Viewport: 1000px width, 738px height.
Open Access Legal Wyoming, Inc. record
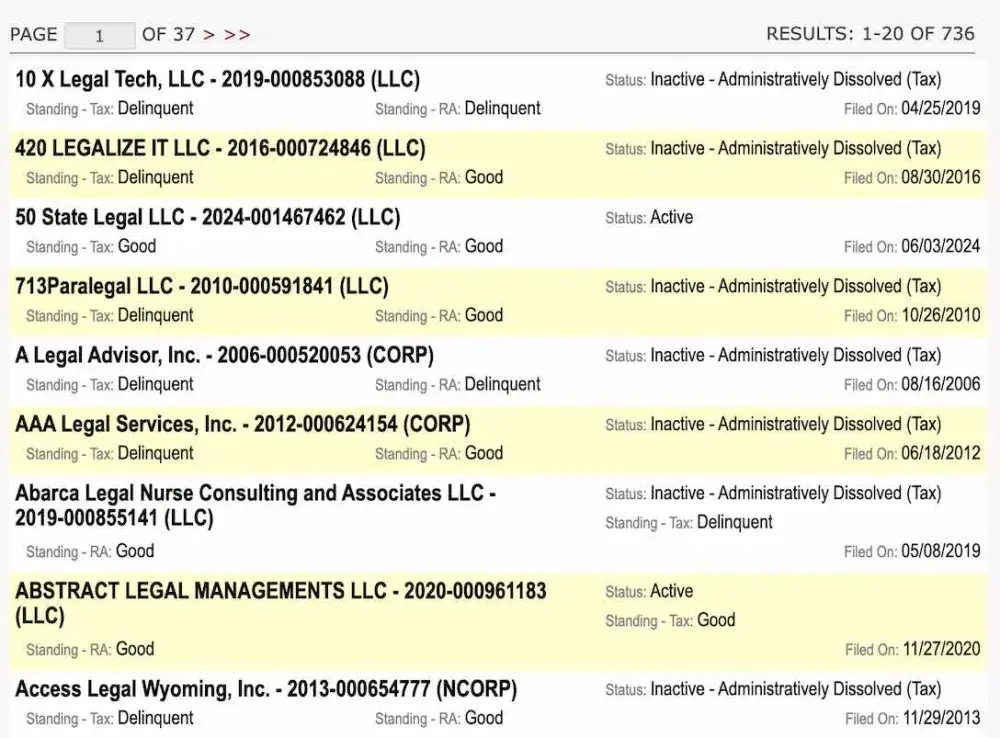click(x=266, y=690)
